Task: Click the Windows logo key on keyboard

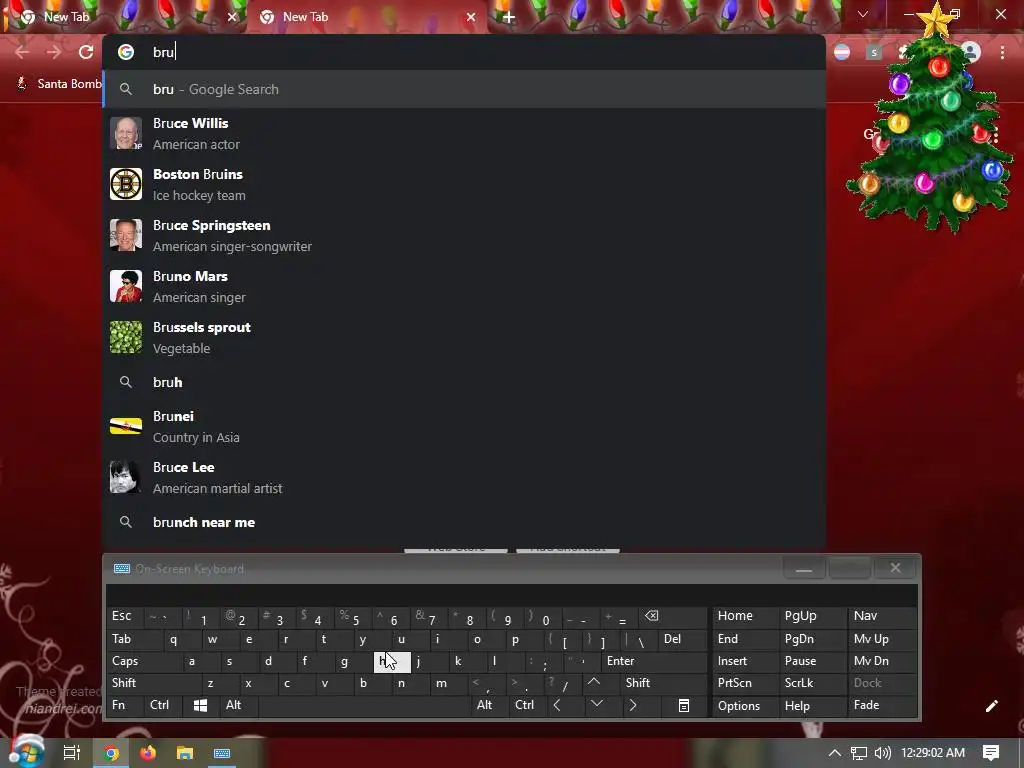Action: click(x=200, y=705)
